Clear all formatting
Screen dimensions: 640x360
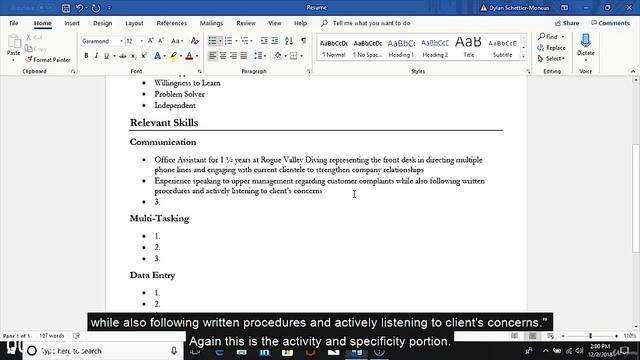(x=195, y=41)
